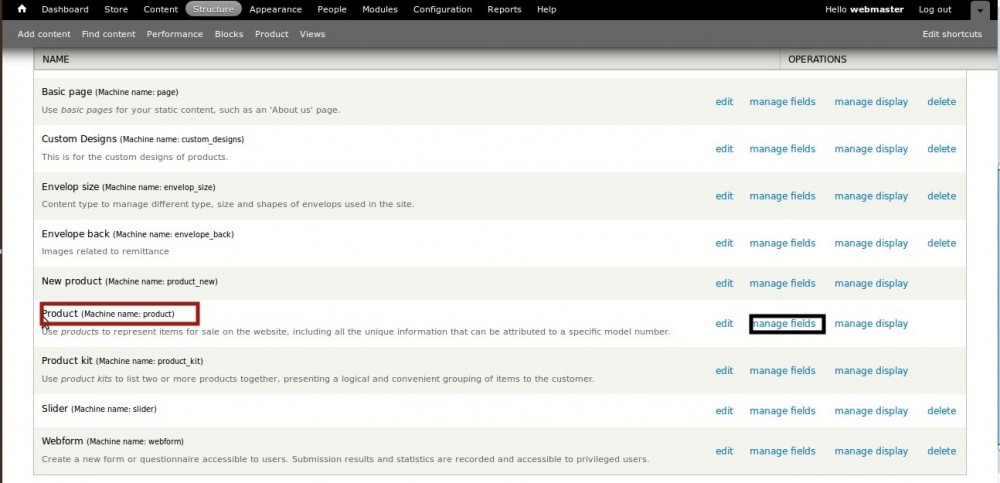Click manage fields for Webform
This screenshot has height=483, width=1000.
(x=782, y=451)
